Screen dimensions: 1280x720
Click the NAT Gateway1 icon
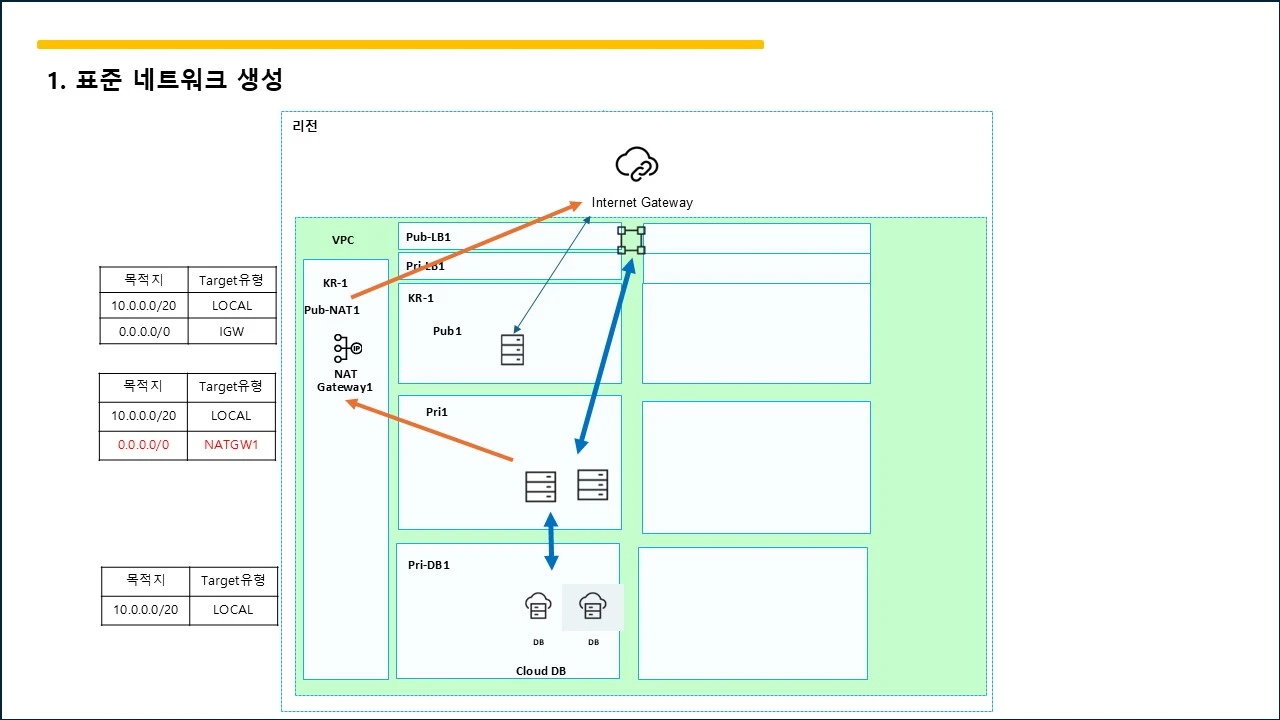point(347,348)
